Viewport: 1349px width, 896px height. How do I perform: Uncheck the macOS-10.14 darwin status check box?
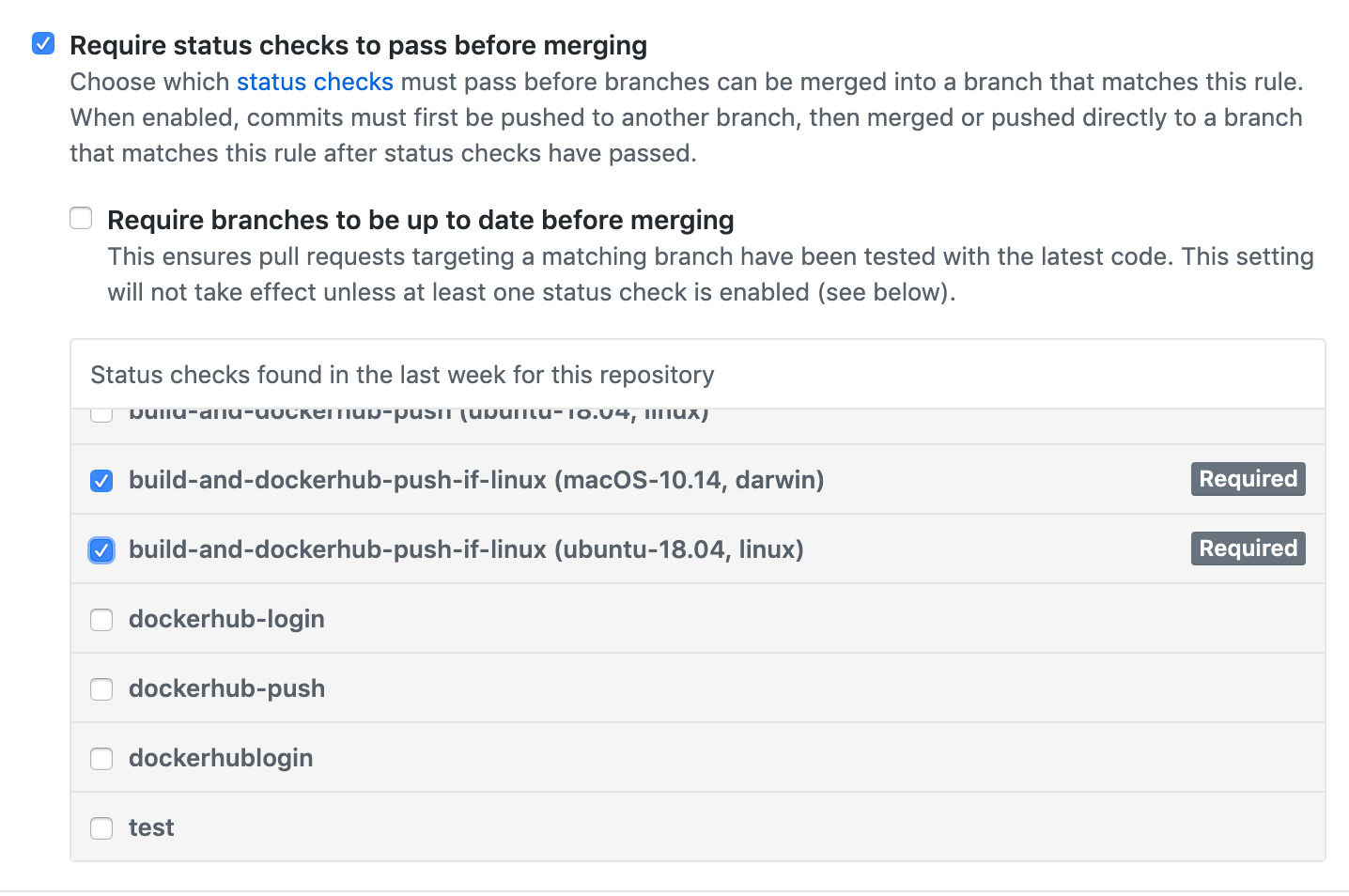click(101, 481)
